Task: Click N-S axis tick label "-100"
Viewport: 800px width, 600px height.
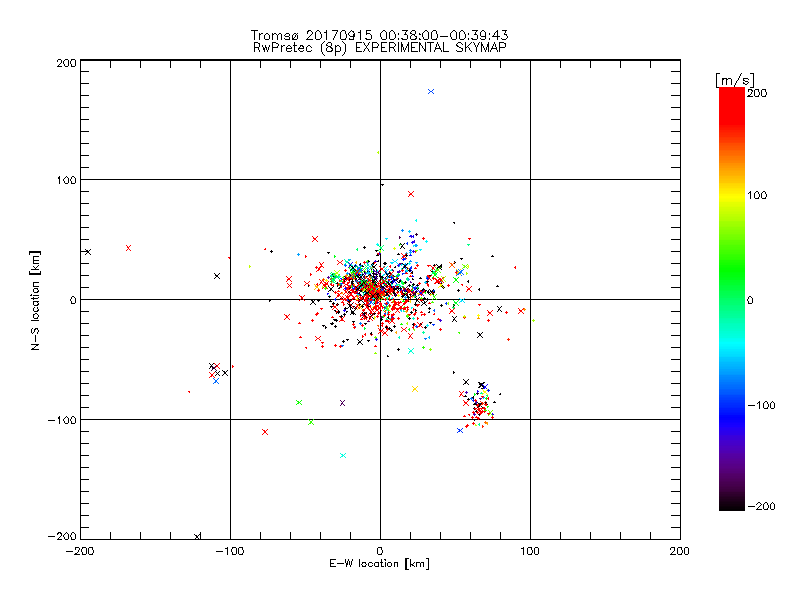Action: pos(62,420)
